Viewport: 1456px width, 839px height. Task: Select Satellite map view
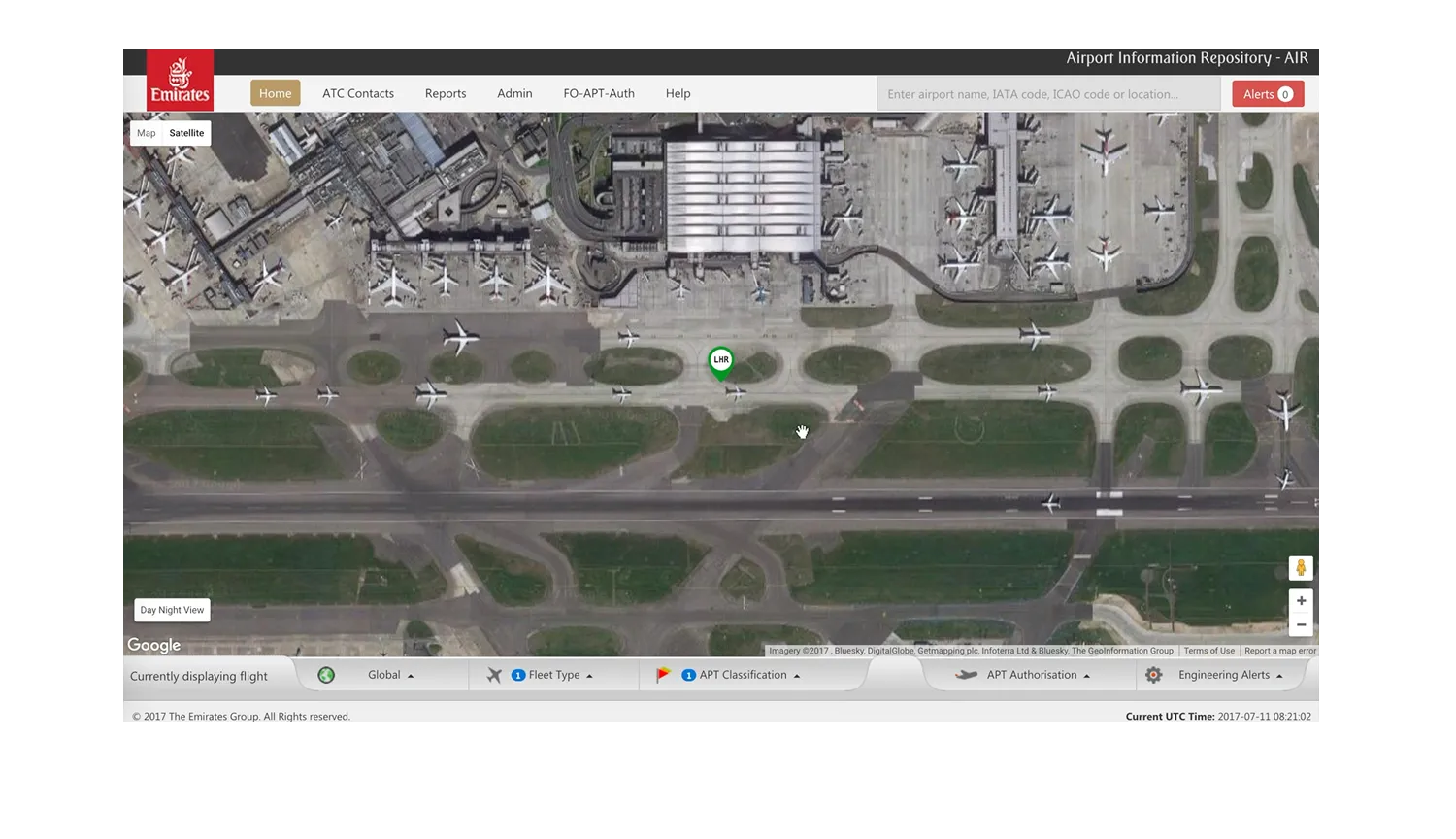tap(186, 133)
